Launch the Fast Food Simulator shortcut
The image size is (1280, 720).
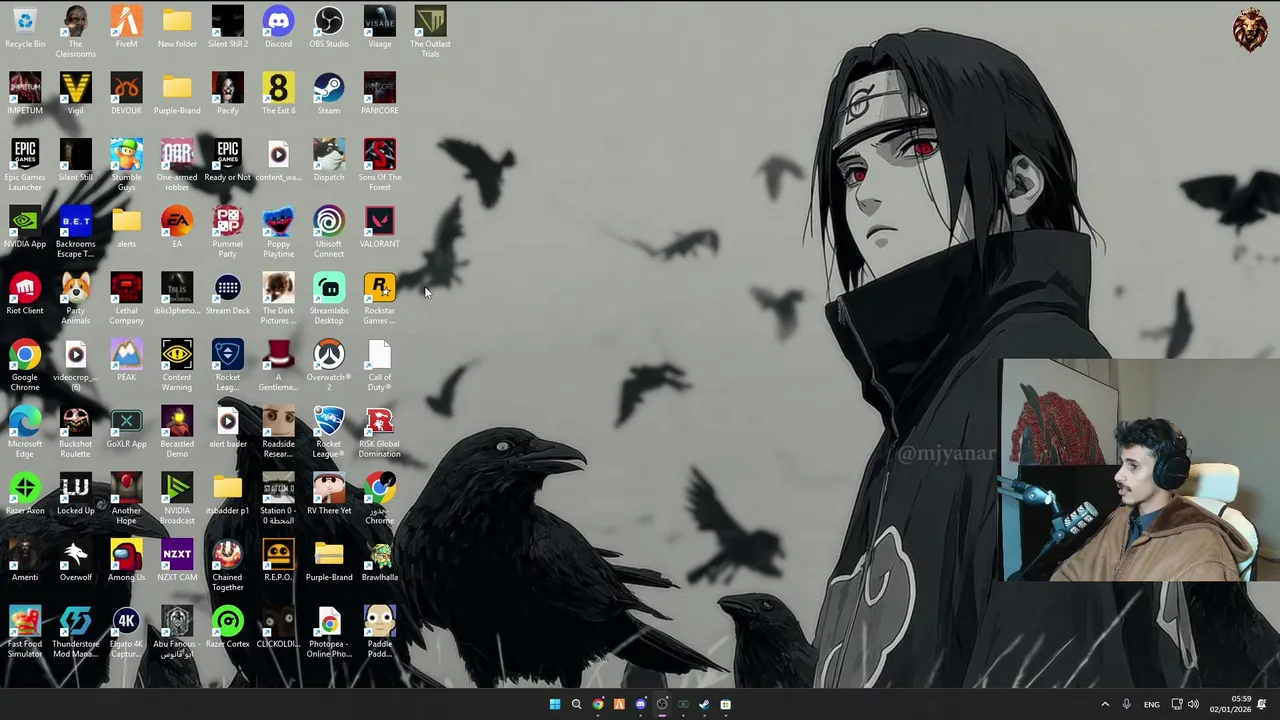(25, 633)
